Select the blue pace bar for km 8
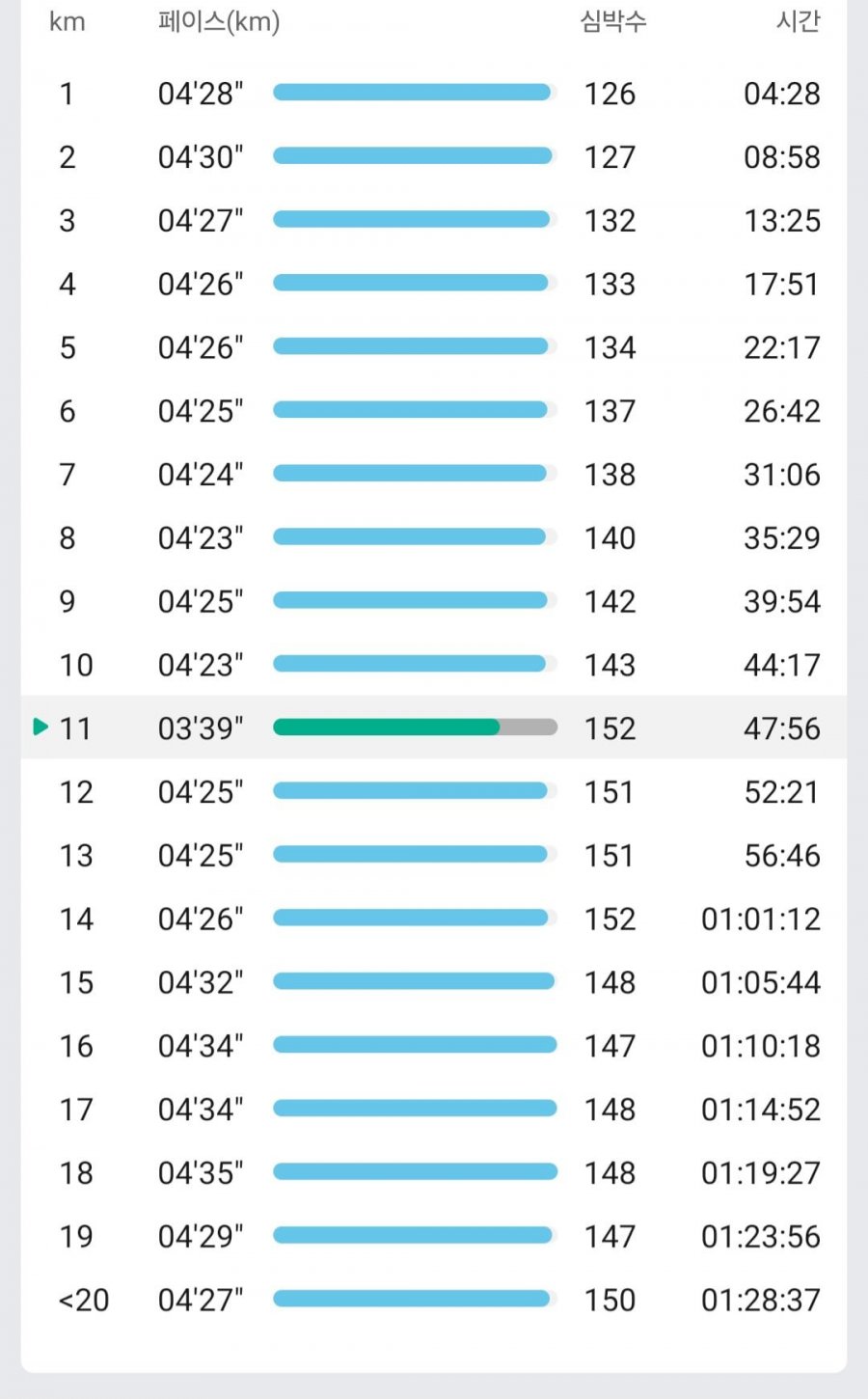Viewport: 868px width, 1399px height. tap(410, 536)
